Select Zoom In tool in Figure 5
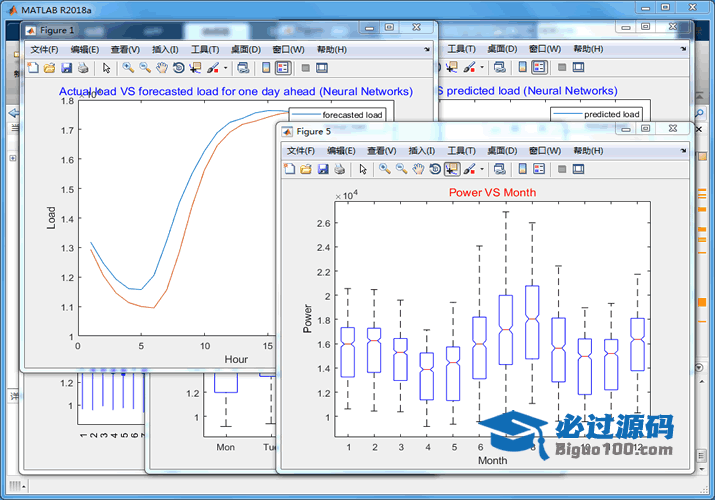The image size is (715, 500). (384, 169)
